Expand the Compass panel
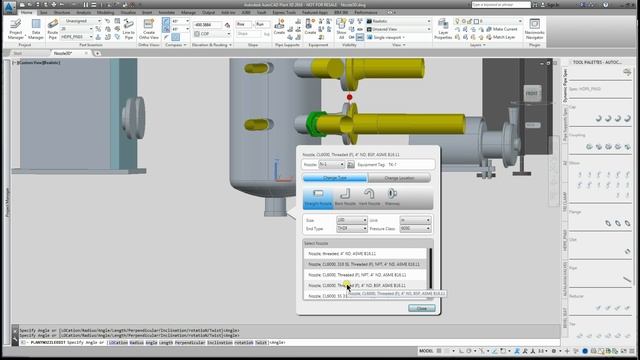Screen dimensions: 640x360 click(176, 45)
